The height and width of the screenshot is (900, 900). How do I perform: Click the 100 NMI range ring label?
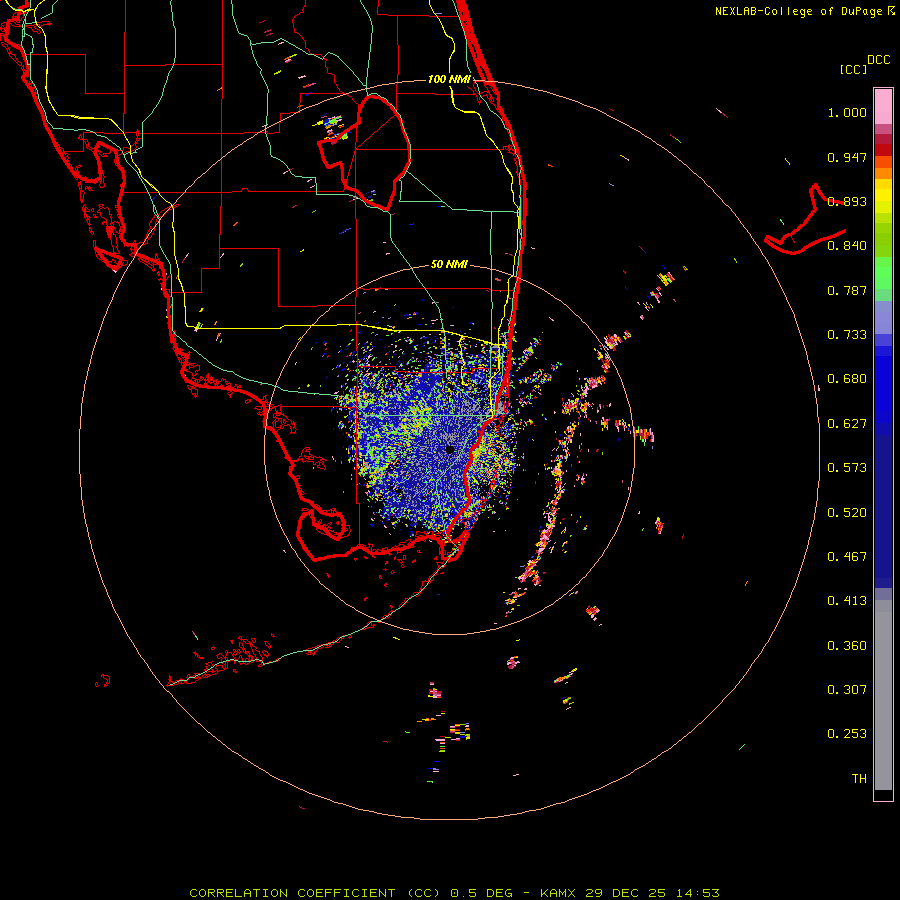coord(449,79)
